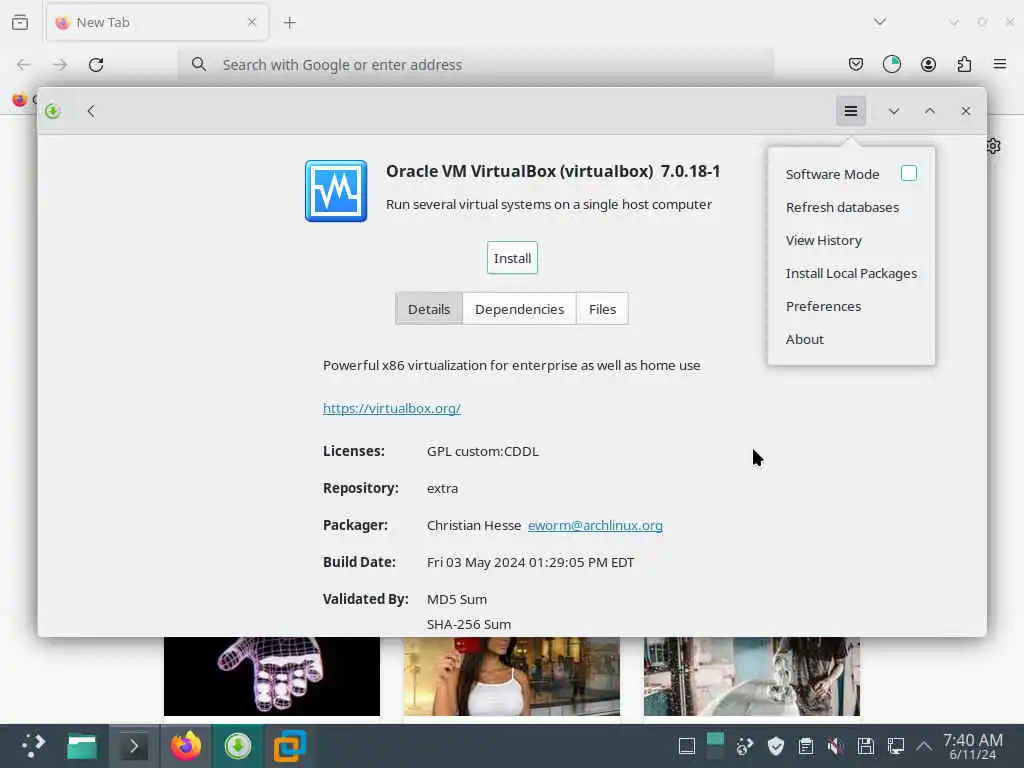Open clipboard tray icon

tap(805, 746)
